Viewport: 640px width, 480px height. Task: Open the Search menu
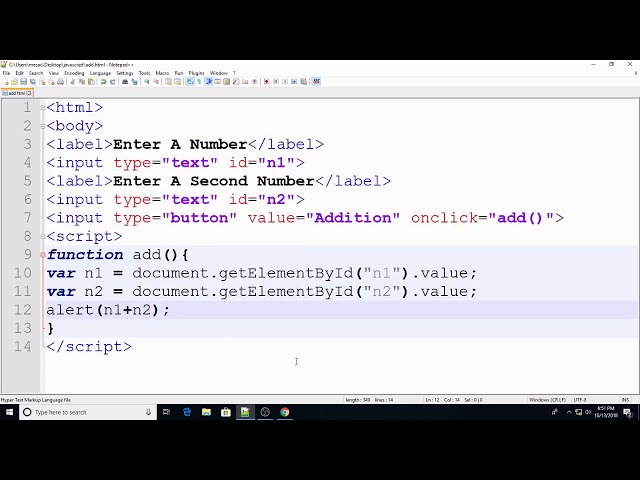click(36, 73)
